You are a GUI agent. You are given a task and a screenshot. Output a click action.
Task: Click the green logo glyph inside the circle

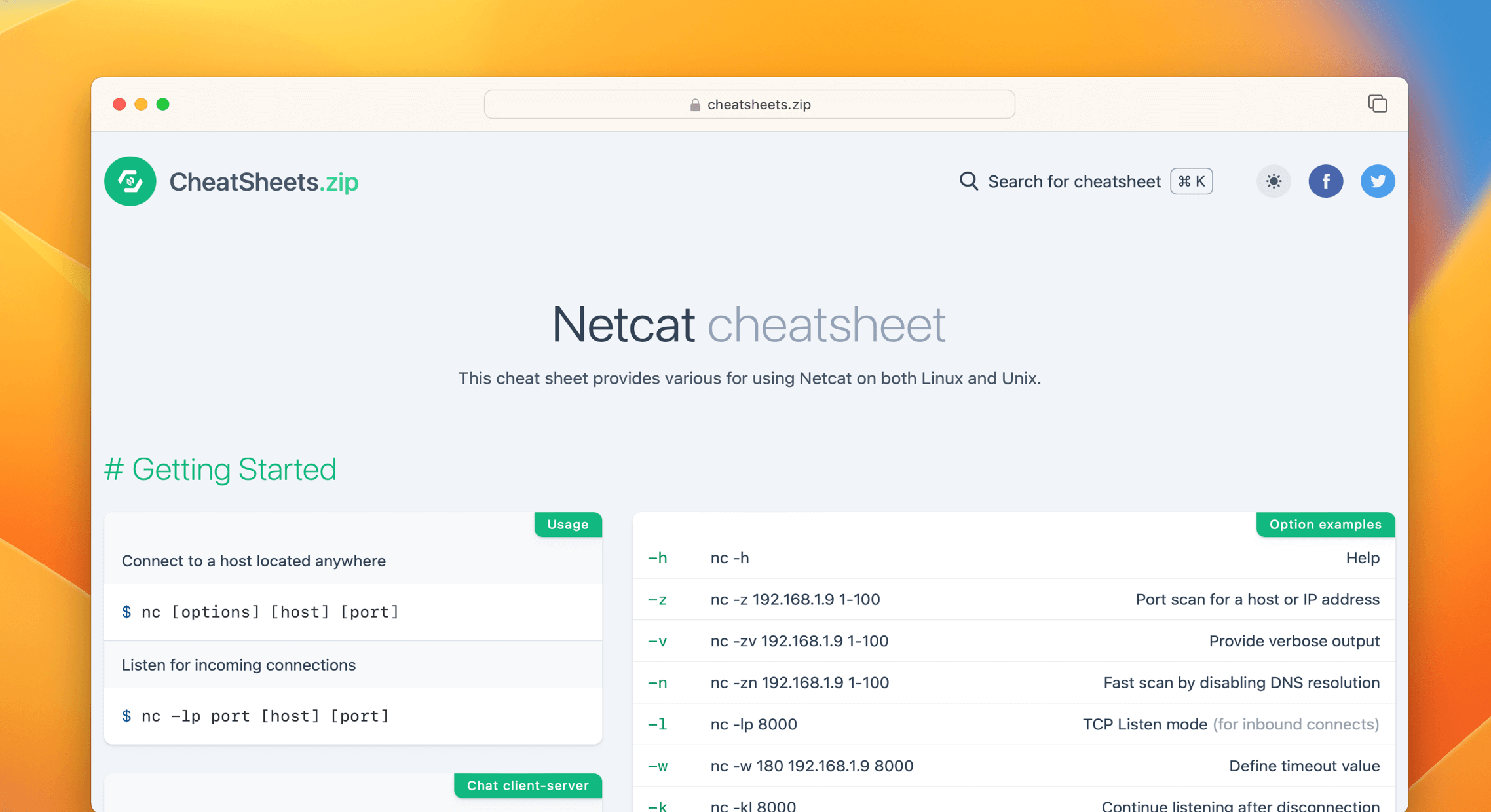pos(130,181)
